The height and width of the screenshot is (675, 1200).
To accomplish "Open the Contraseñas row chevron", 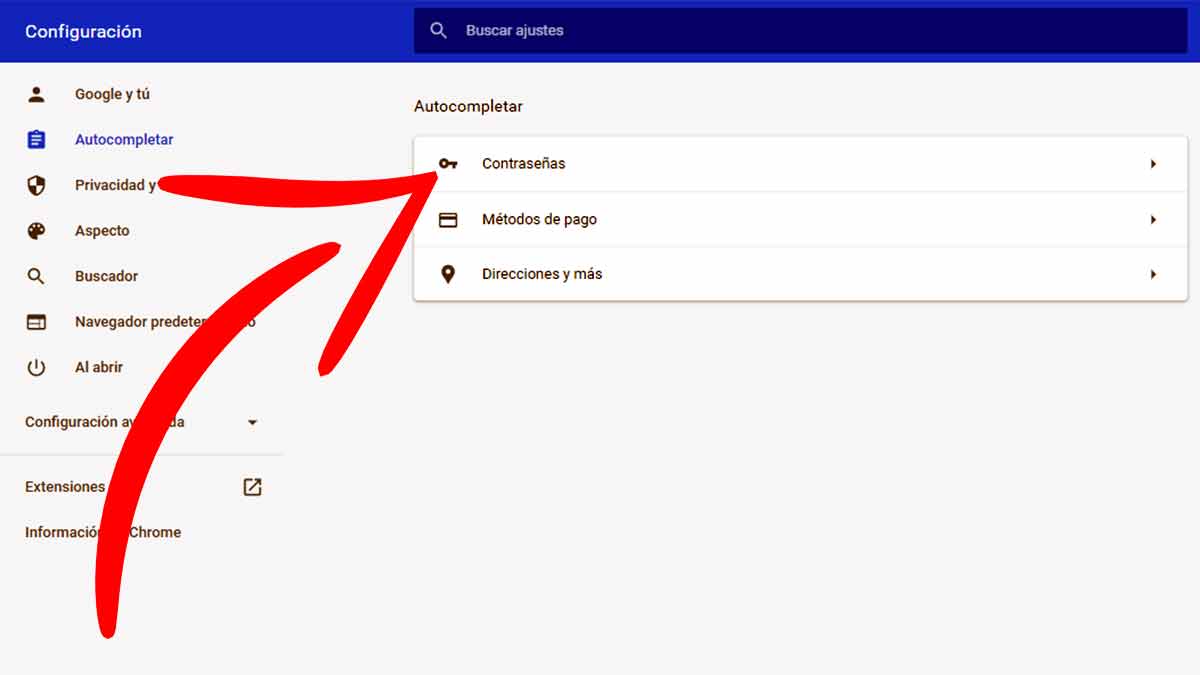I will [x=1154, y=163].
